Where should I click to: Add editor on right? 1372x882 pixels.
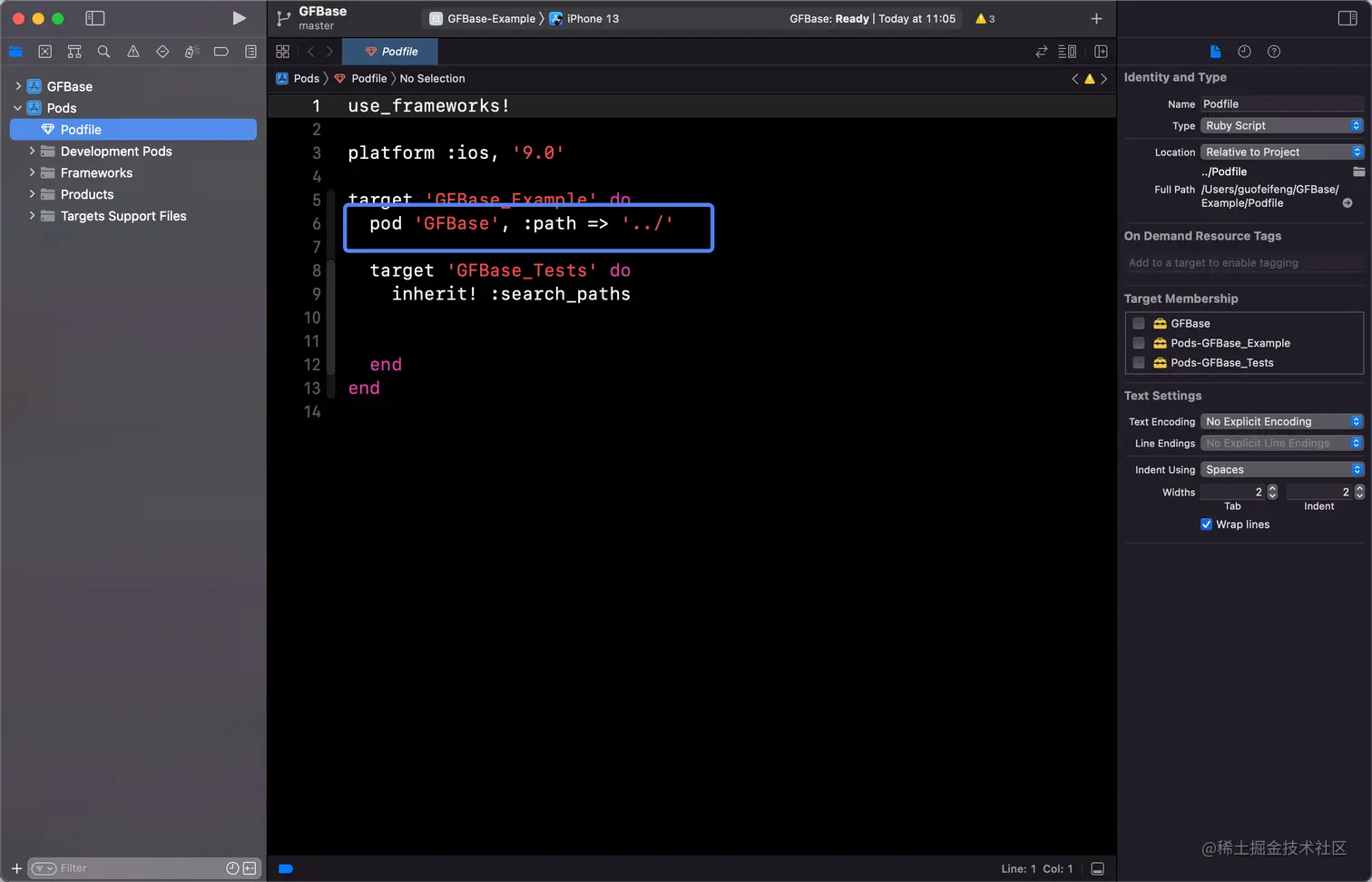(1101, 52)
